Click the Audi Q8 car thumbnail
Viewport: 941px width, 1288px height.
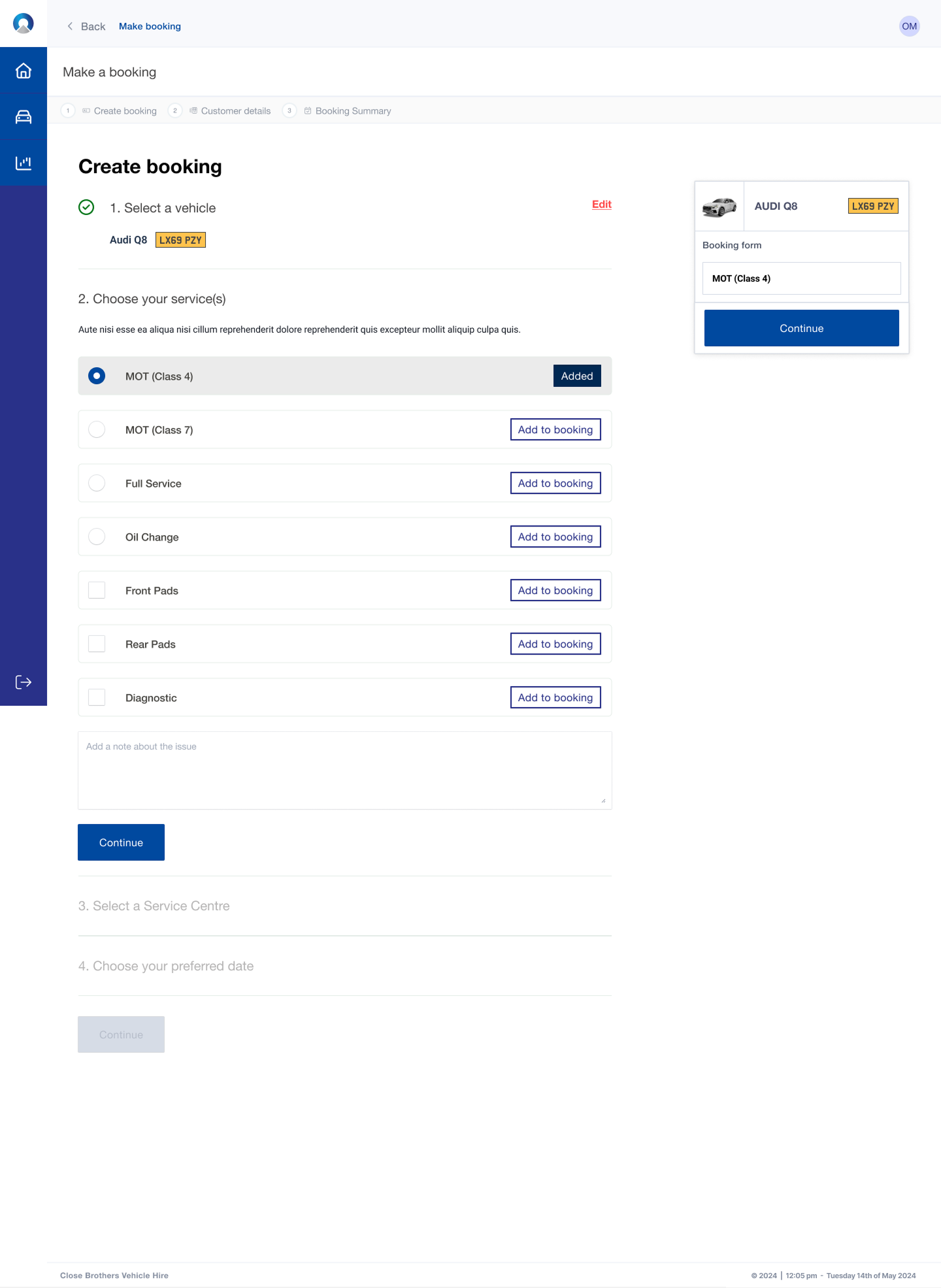tap(719, 206)
